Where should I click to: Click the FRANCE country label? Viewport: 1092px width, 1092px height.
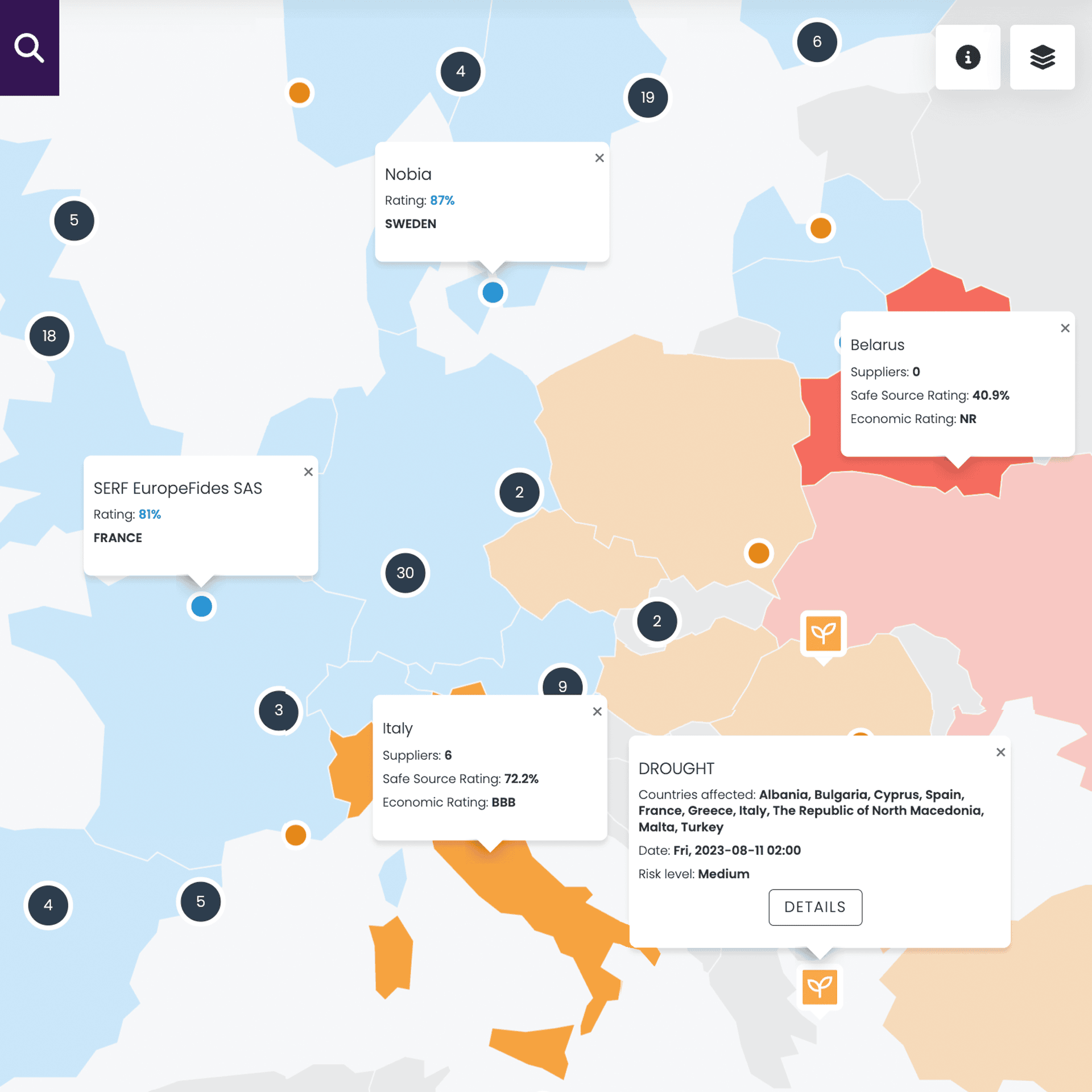(118, 537)
